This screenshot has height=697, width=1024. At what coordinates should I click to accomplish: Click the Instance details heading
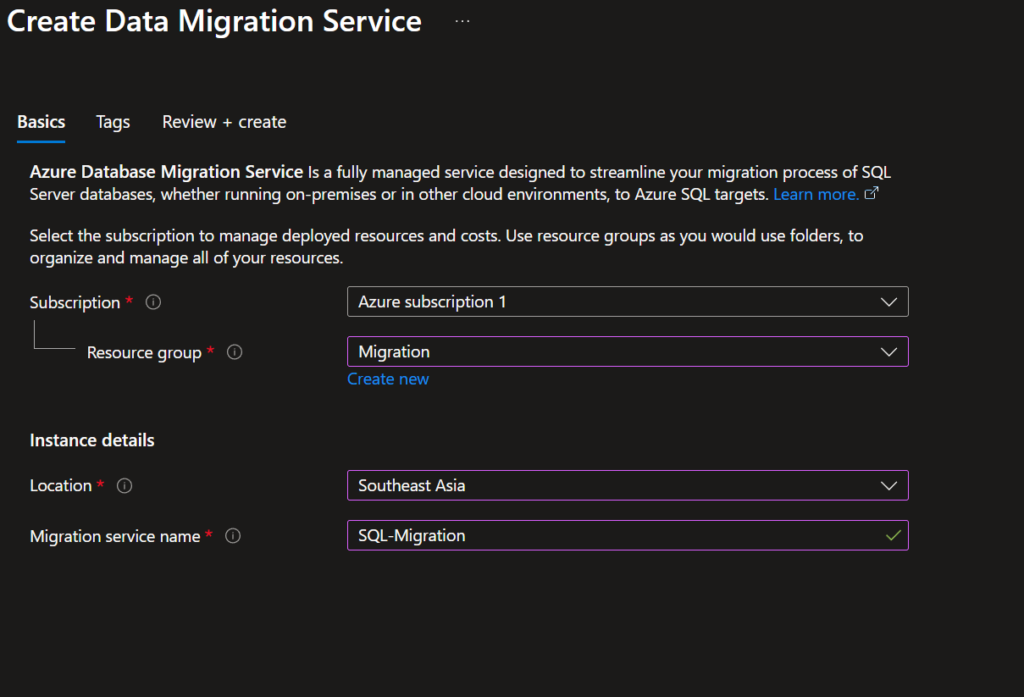coord(92,440)
